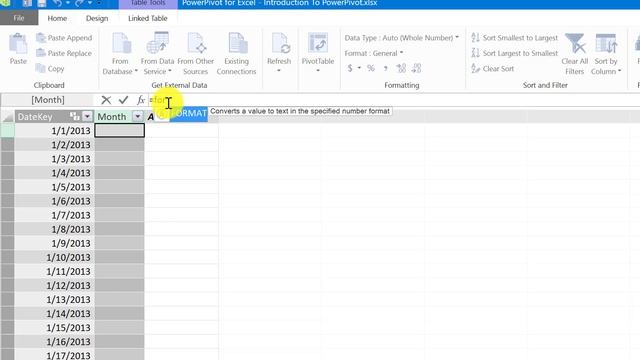Click row selector for 1/8/2013

click(x=8, y=229)
